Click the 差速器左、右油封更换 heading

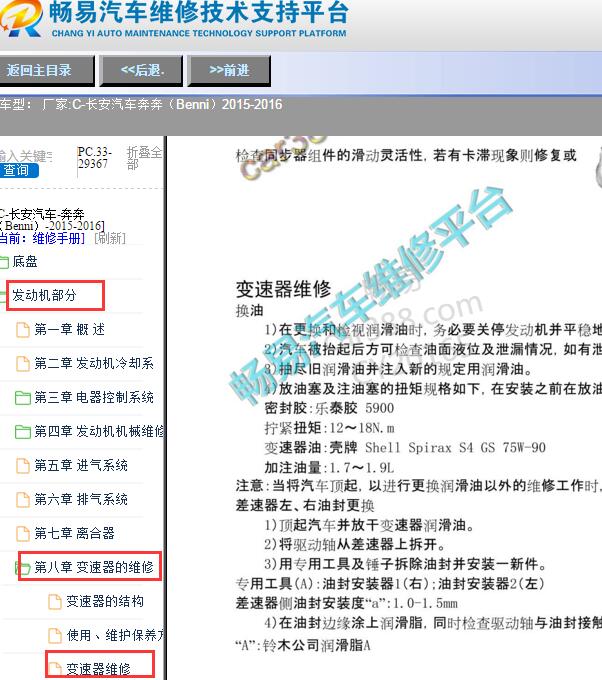click(305, 505)
